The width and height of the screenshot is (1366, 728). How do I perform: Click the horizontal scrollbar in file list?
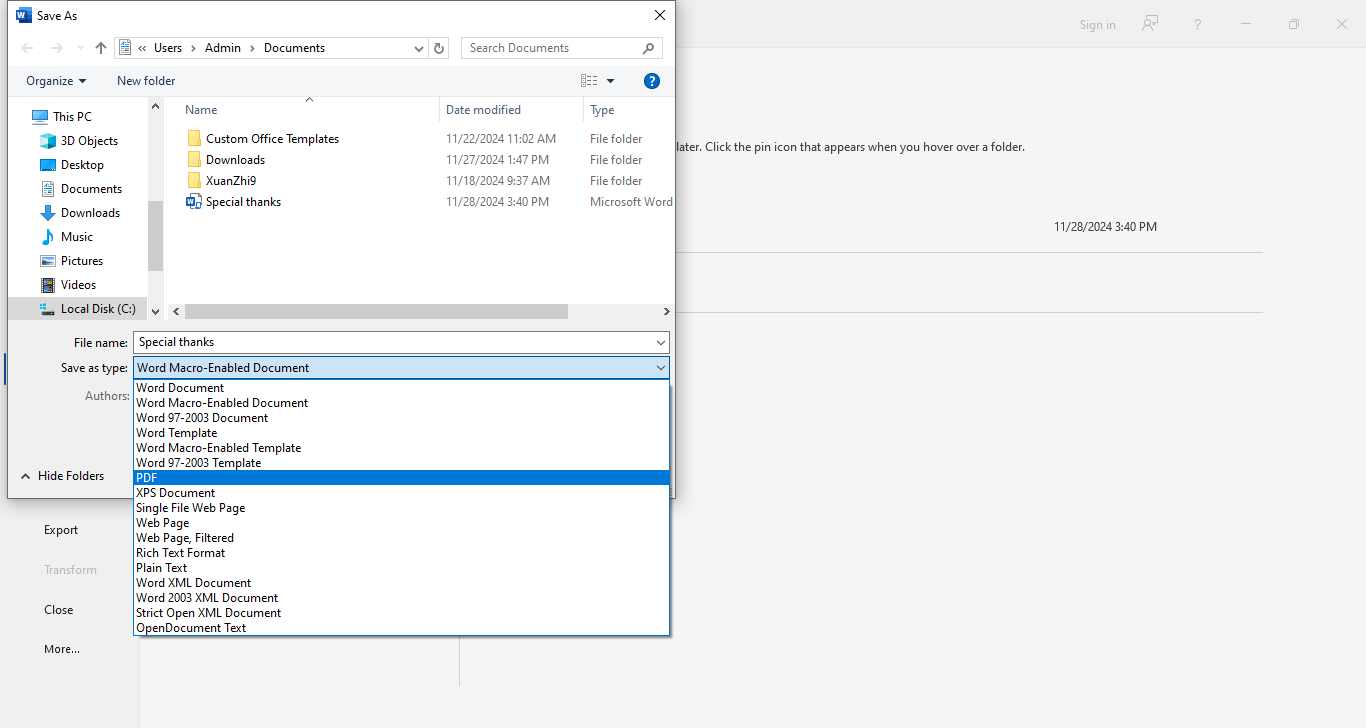tap(376, 312)
